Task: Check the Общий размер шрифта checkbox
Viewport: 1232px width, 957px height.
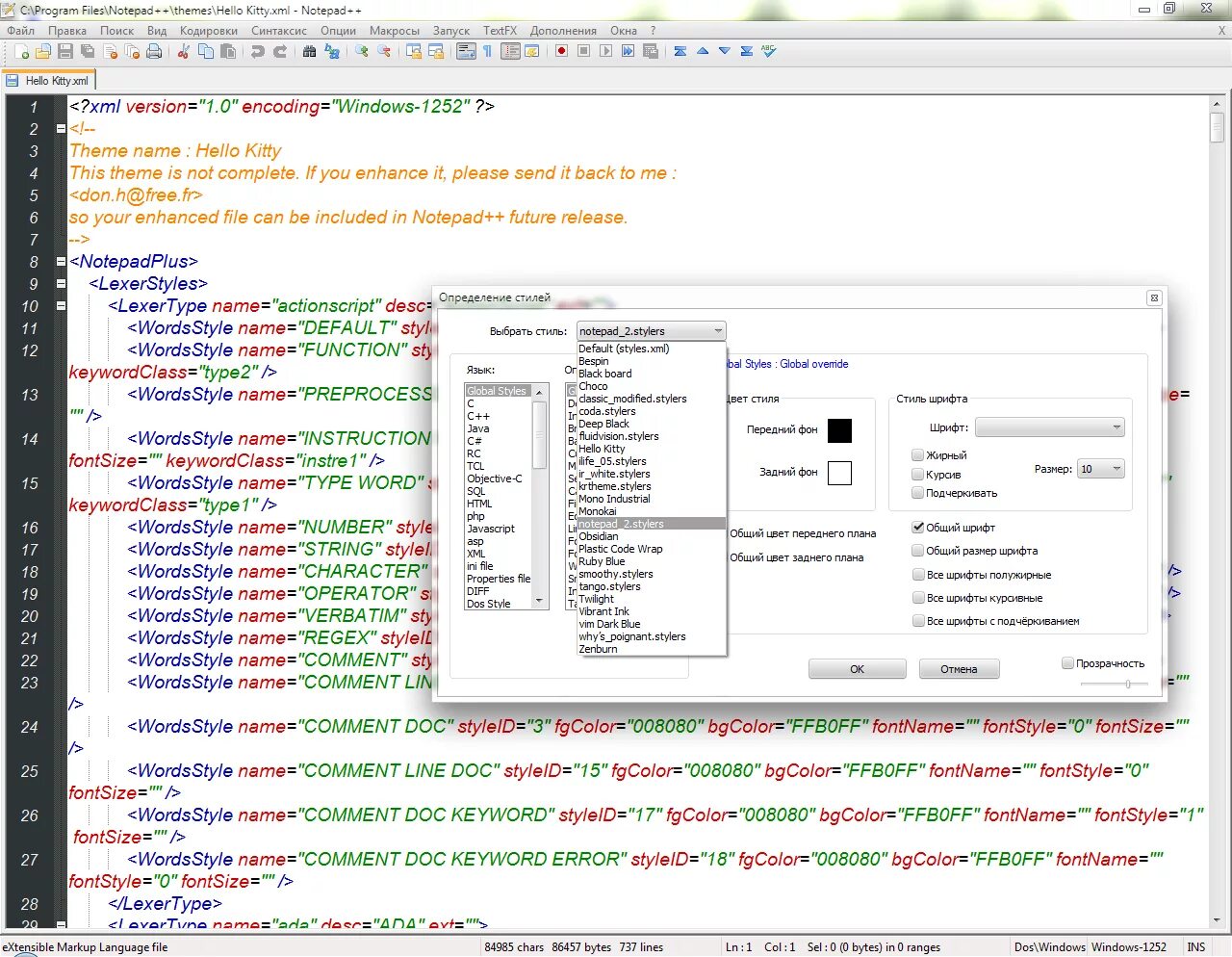Action: (917, 551)
